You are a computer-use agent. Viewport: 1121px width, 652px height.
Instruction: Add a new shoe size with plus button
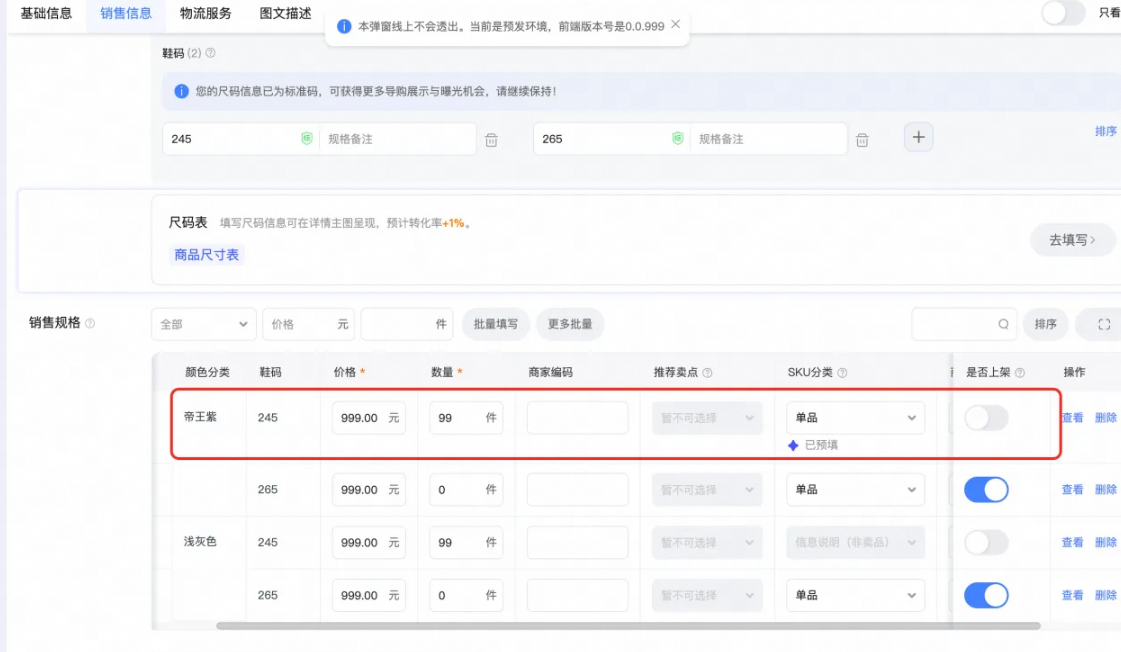919,137
